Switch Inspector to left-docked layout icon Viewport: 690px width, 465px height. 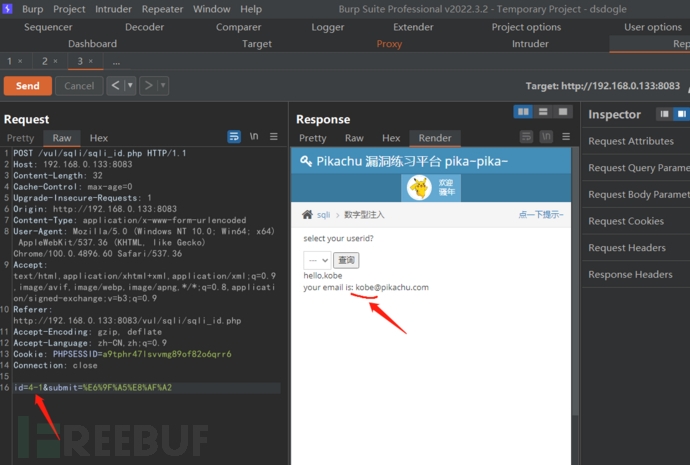point(664,114)
